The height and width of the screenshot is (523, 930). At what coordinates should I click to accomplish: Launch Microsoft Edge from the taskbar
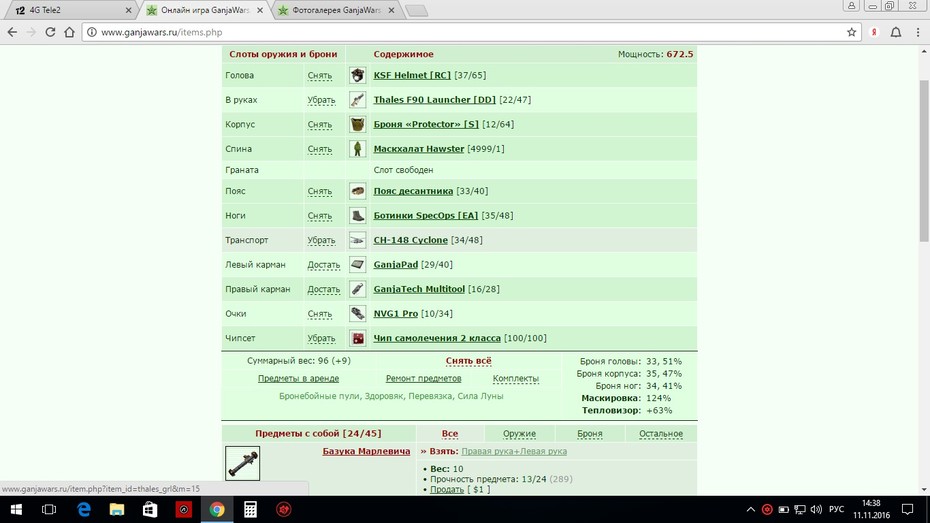[84, 509]
